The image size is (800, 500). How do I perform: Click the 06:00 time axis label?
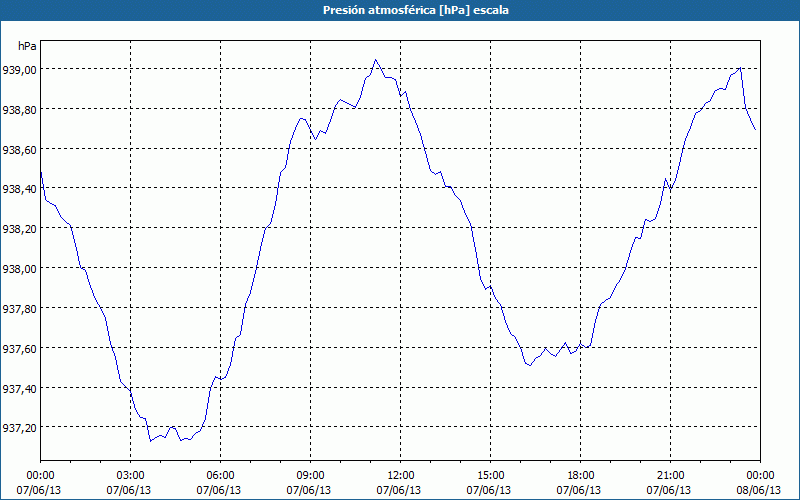220,476
